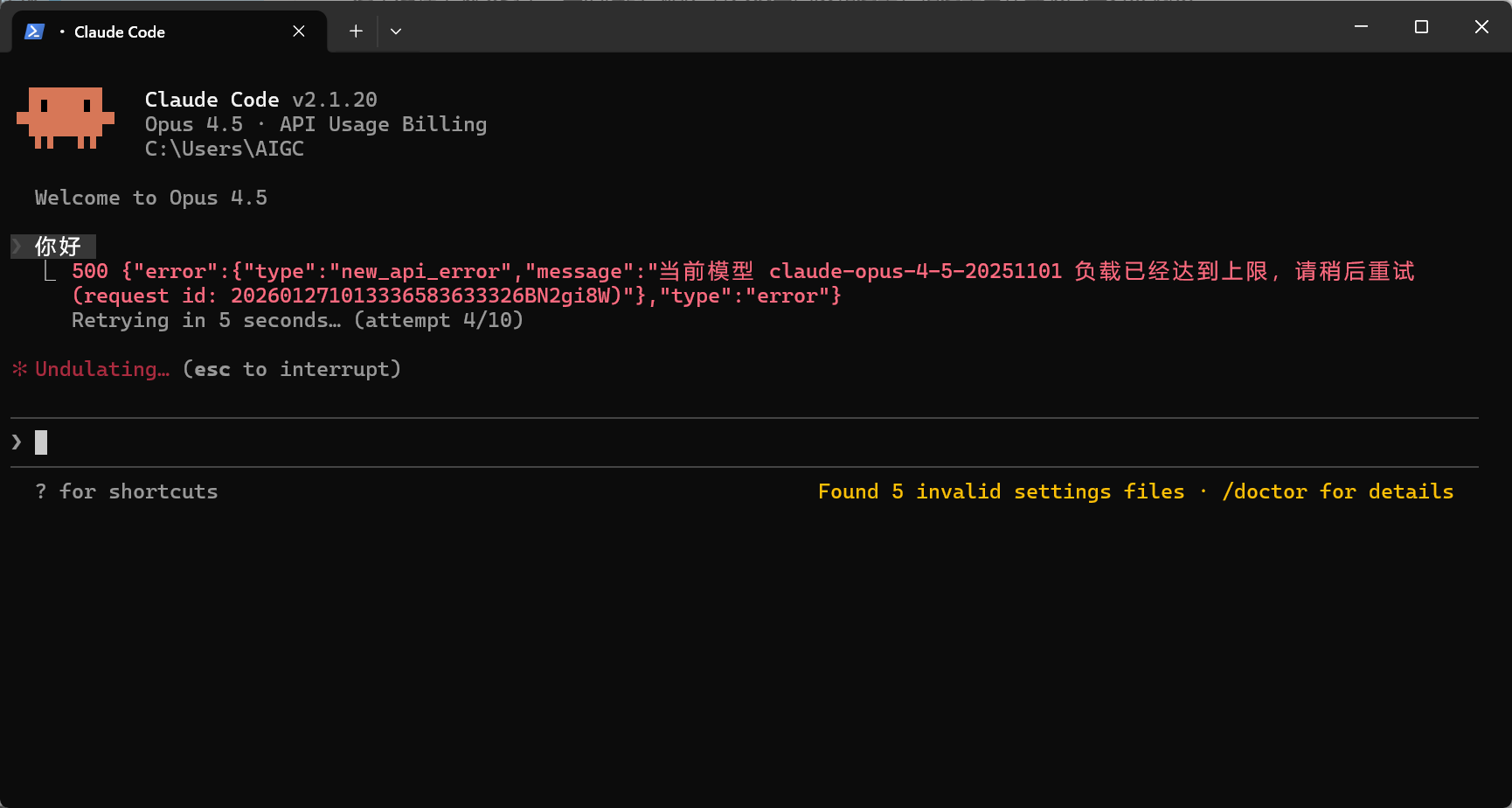Click the Claude Code v2.1.20 title text

tap(261, 100)
